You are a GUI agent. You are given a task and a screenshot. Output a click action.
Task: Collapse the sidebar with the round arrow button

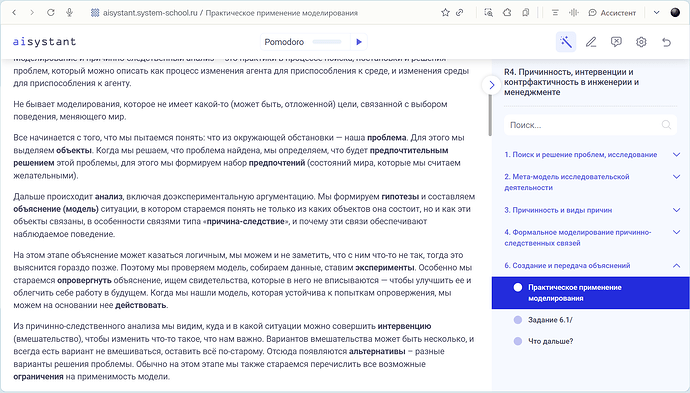492,85
